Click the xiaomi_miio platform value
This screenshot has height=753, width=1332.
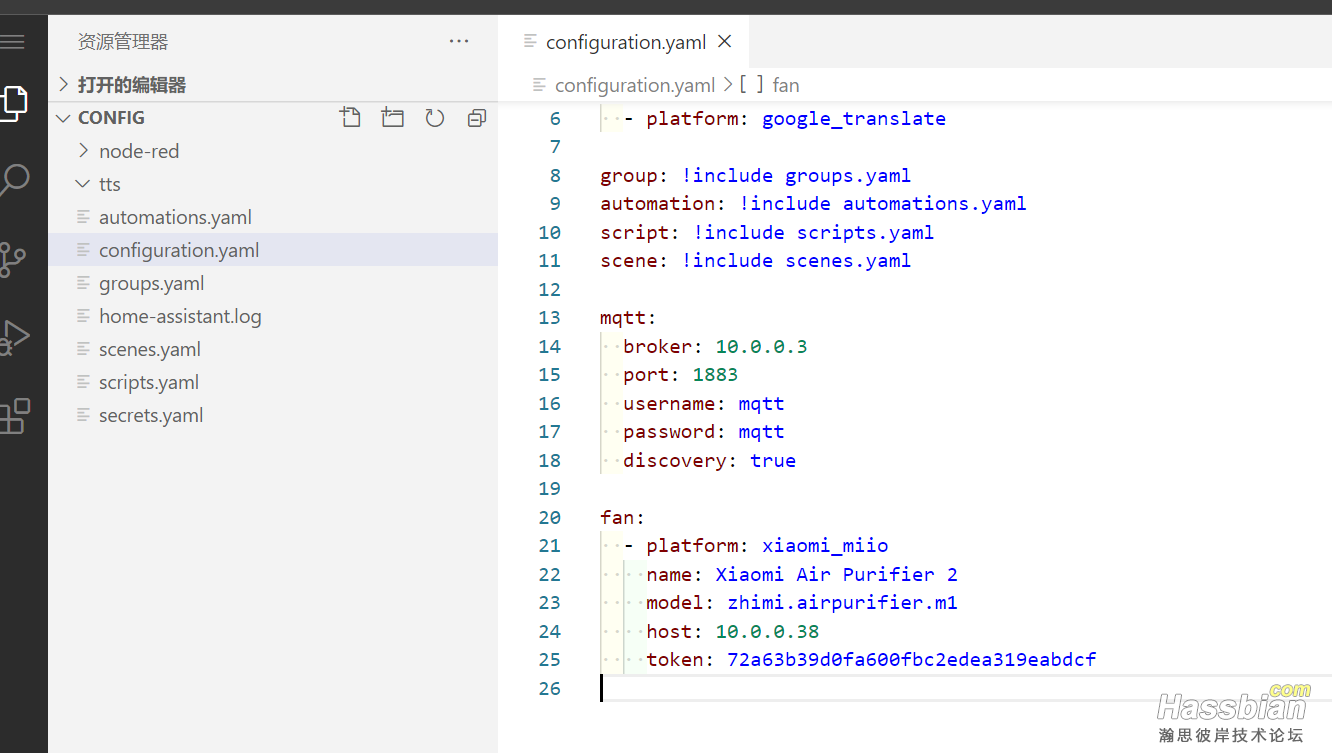pyautogui.click(x=825, y=546)
